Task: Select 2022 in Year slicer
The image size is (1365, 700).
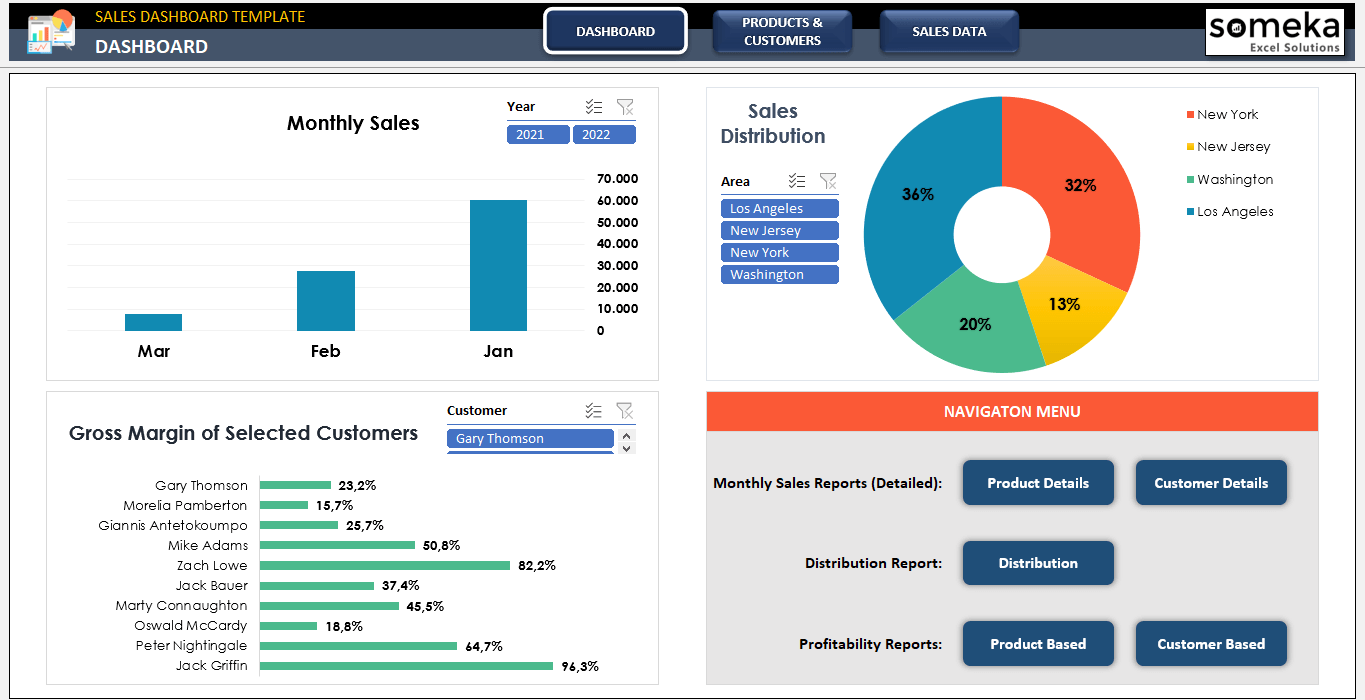Action: [604, 134]
